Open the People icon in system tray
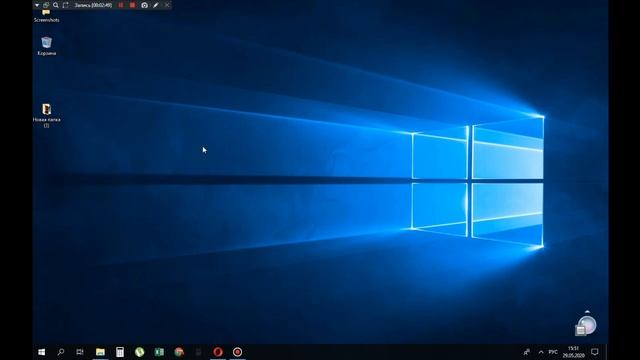640x360 pixels. (527, 352)
